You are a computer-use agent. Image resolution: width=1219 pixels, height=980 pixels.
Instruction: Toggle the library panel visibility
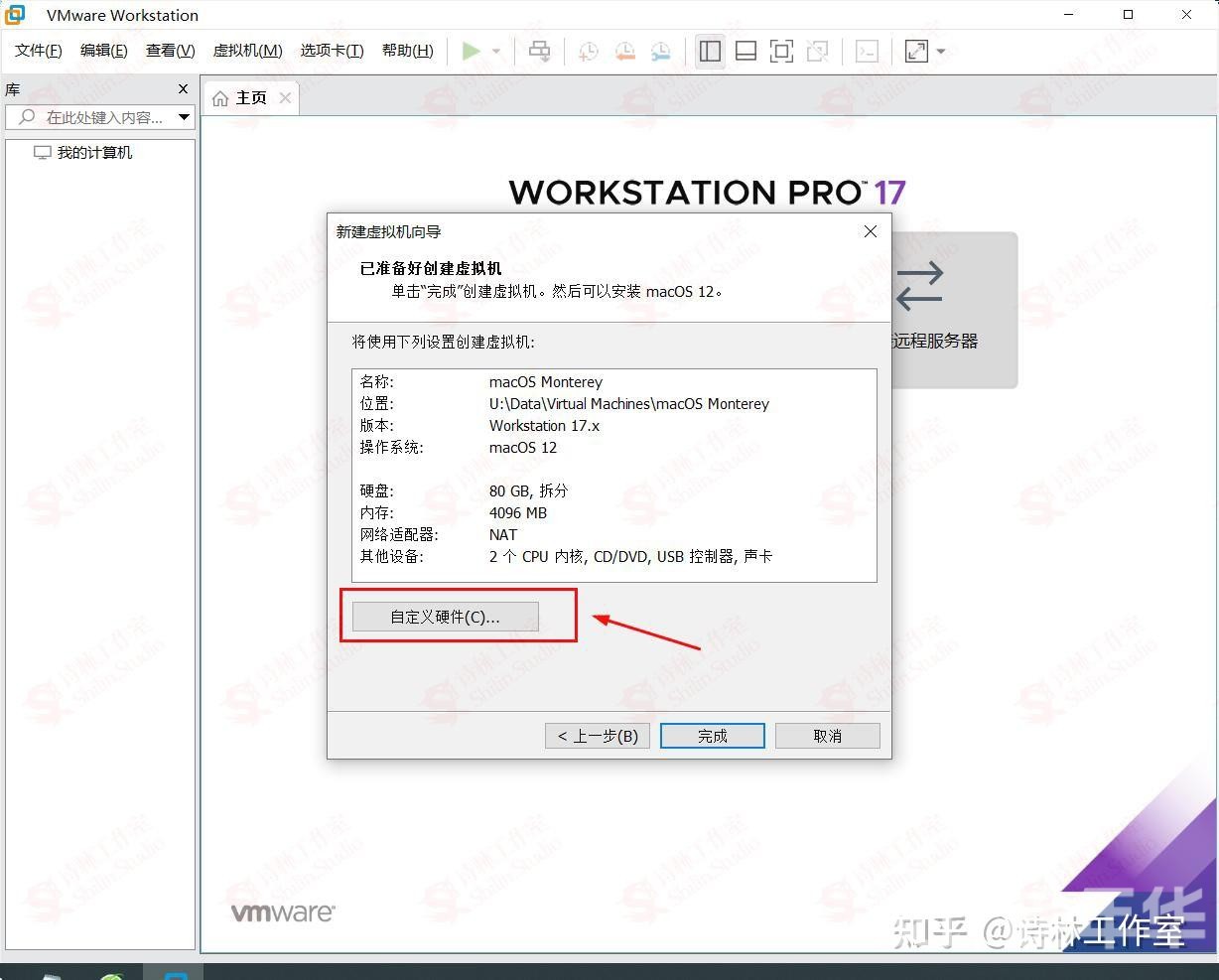click(x=710, y=51)
